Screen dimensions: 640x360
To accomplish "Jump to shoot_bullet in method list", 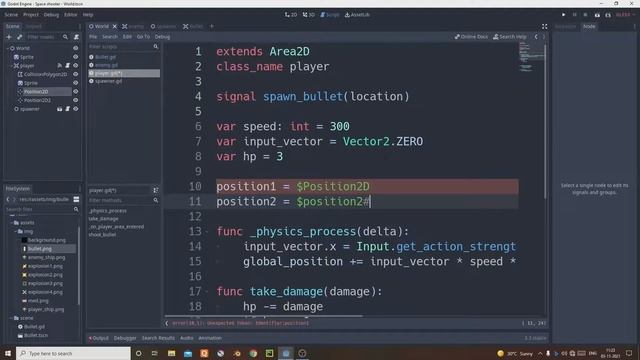I will 102,235.
